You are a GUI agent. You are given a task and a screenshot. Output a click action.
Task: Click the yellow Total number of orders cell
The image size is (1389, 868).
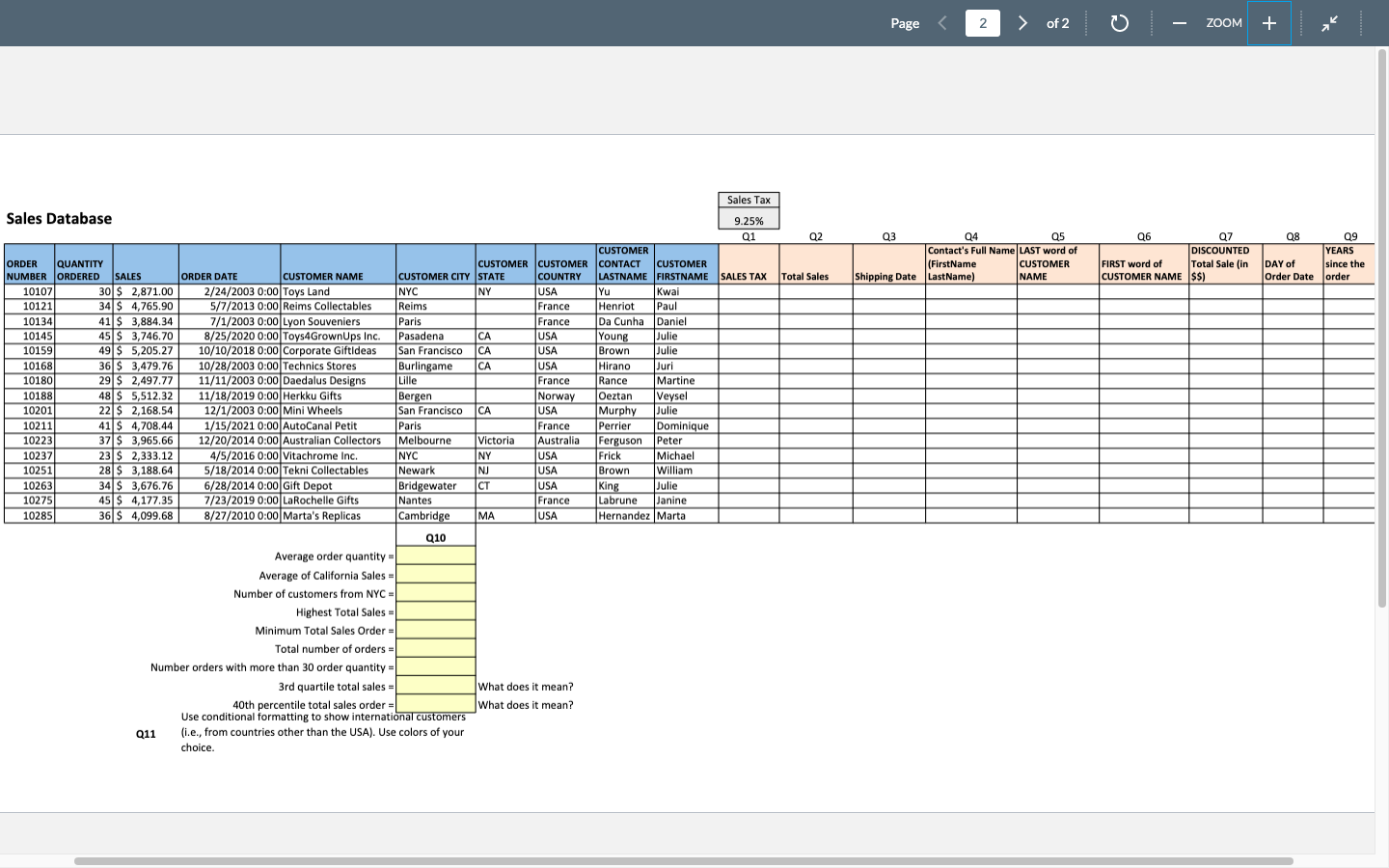(436, 649)
